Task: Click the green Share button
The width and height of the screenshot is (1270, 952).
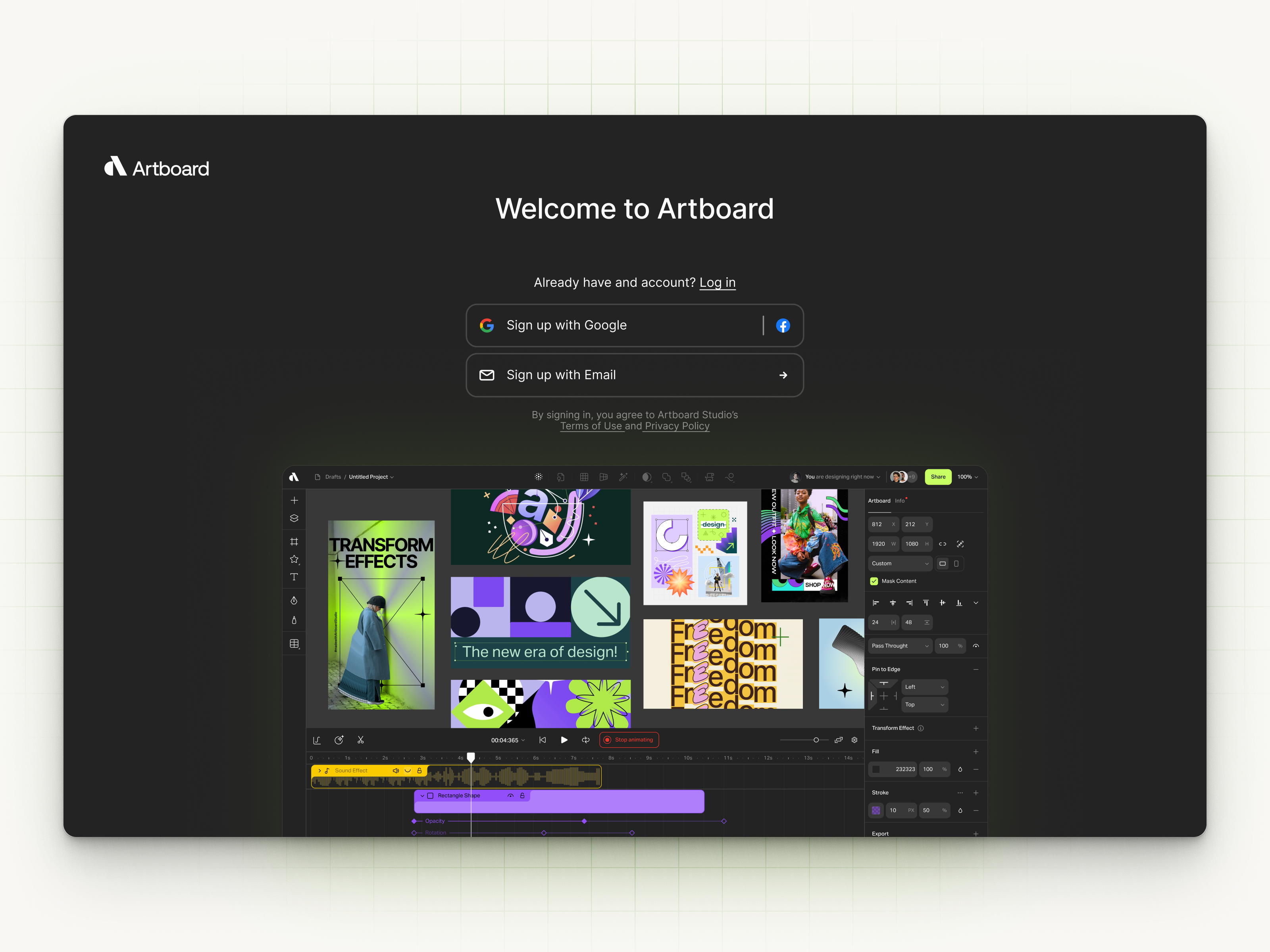Action: click(x=937, y=476)
